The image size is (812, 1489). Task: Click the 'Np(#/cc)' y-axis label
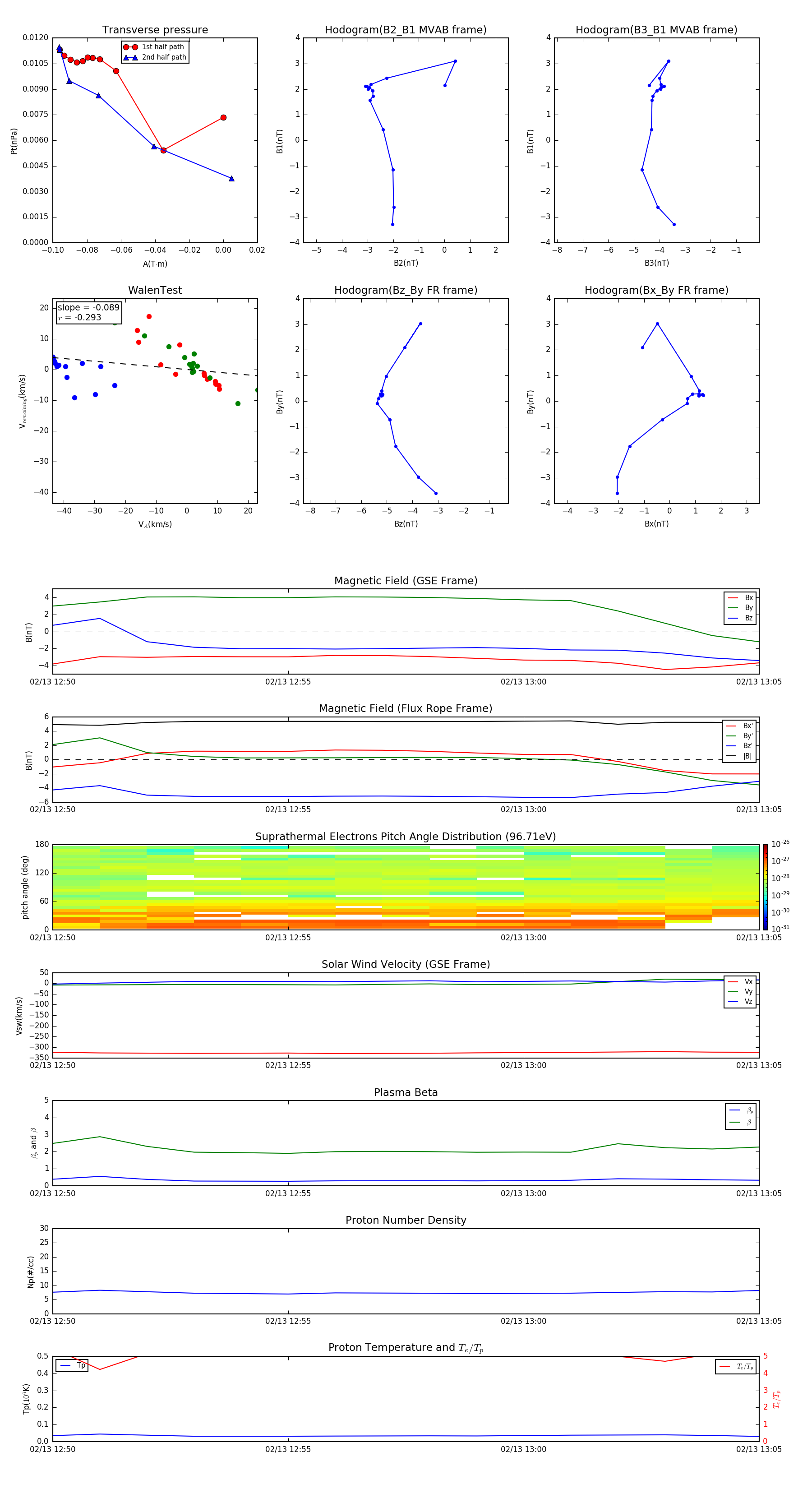[31, 1272]
